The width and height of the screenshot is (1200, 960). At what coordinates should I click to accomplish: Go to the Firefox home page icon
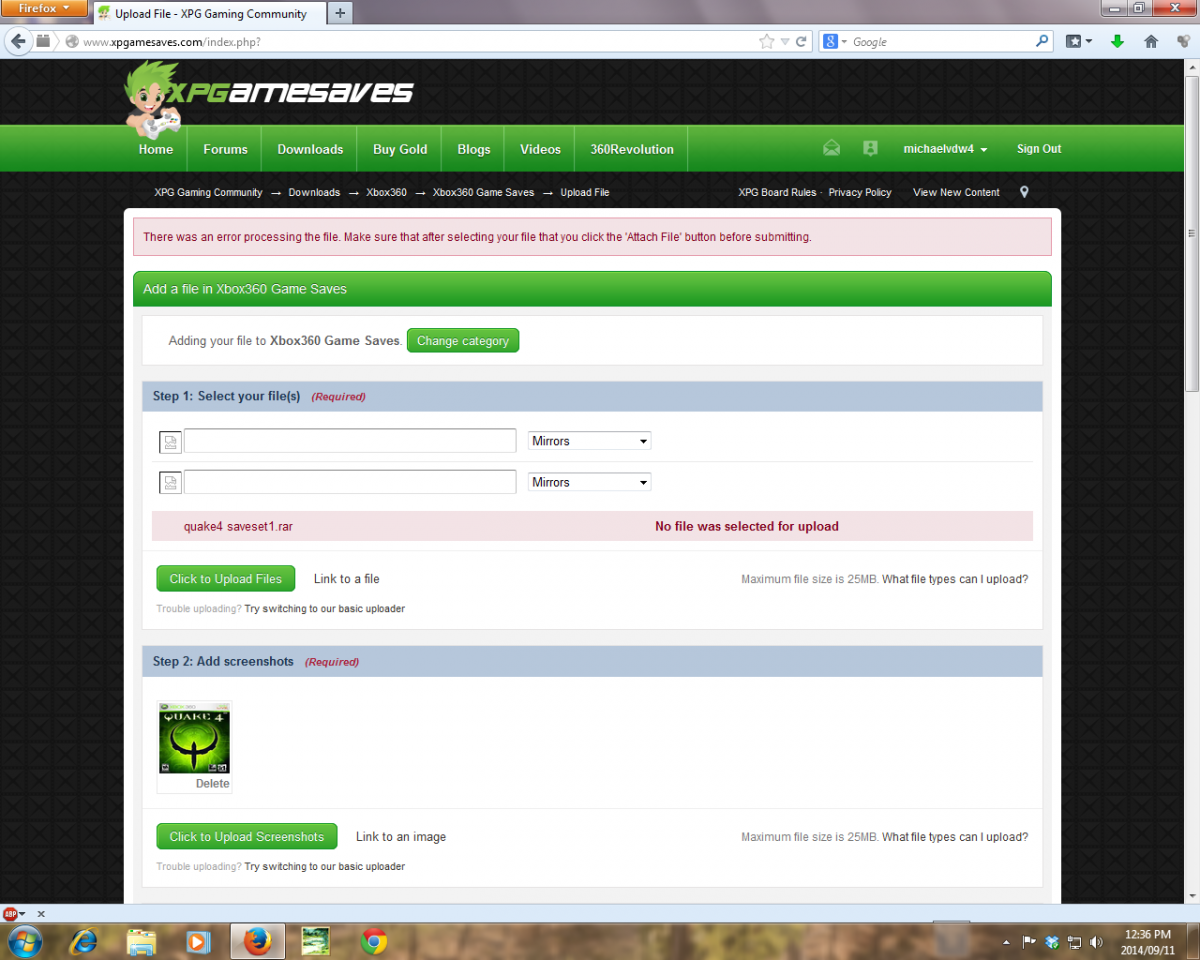pos(1151,42)
